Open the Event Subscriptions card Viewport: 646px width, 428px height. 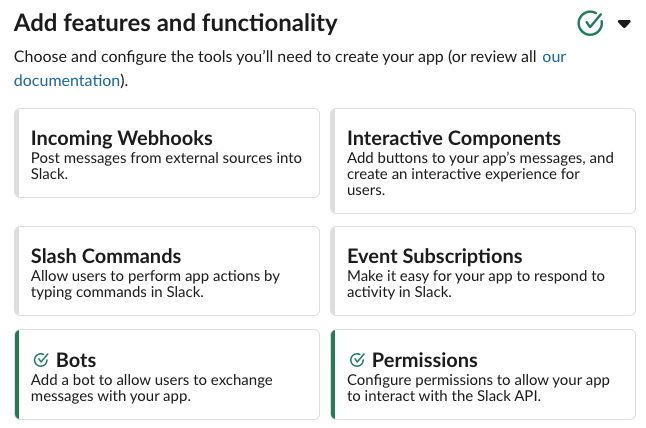point(483,270)
